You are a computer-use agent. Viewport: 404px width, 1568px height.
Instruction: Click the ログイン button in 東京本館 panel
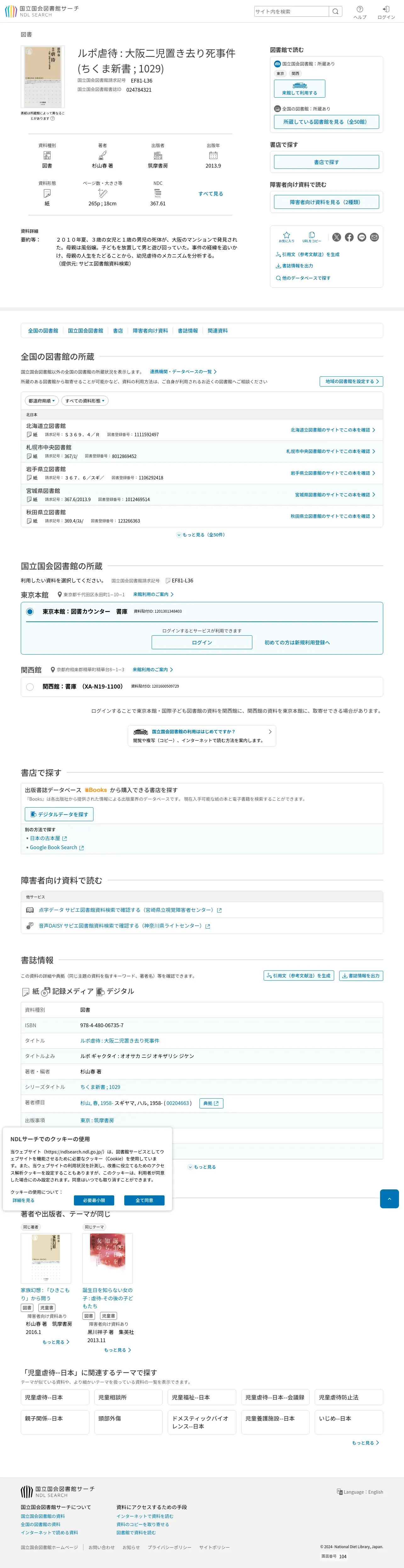[202, 643]
